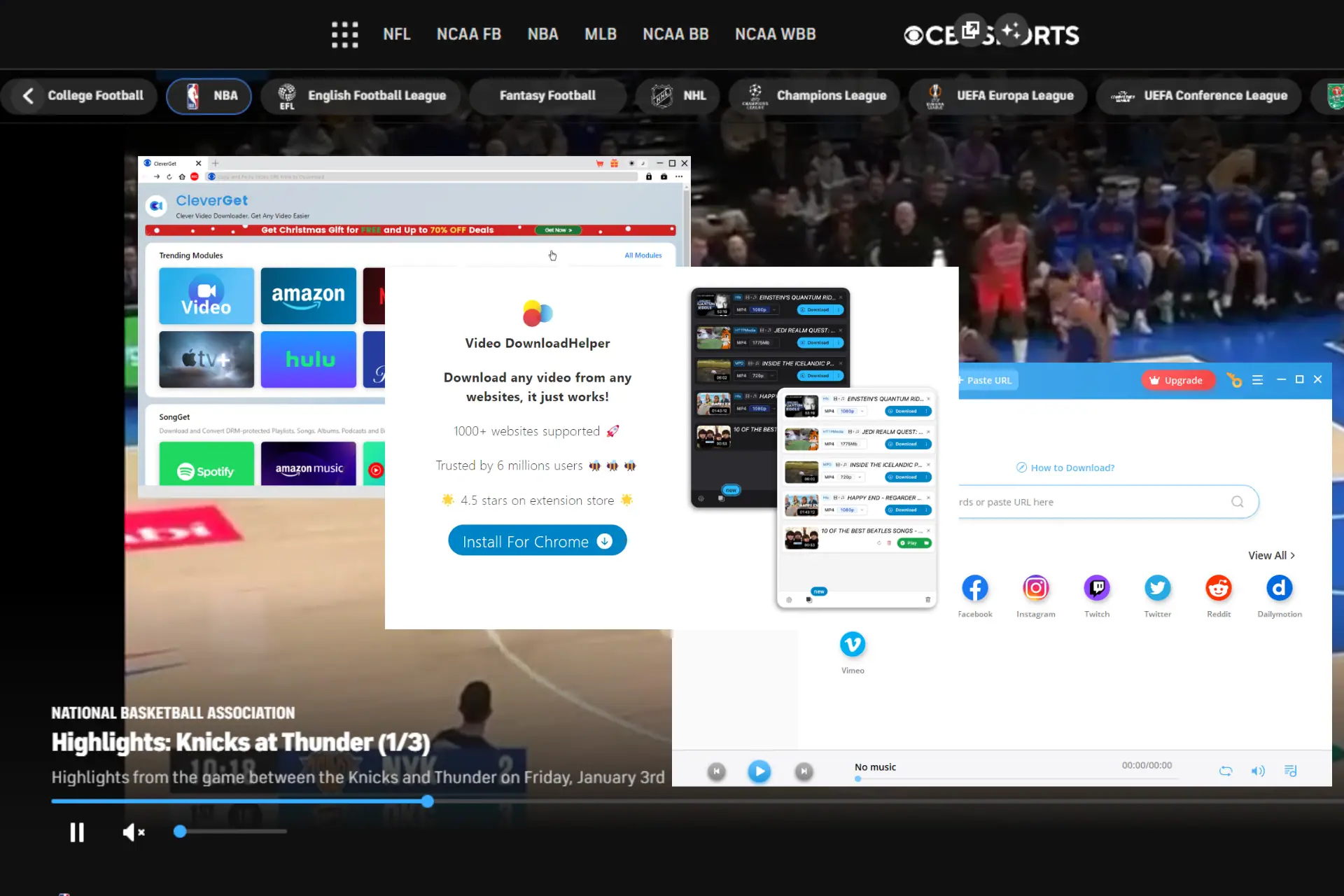Open the NCAA FB section

(468, 34)
